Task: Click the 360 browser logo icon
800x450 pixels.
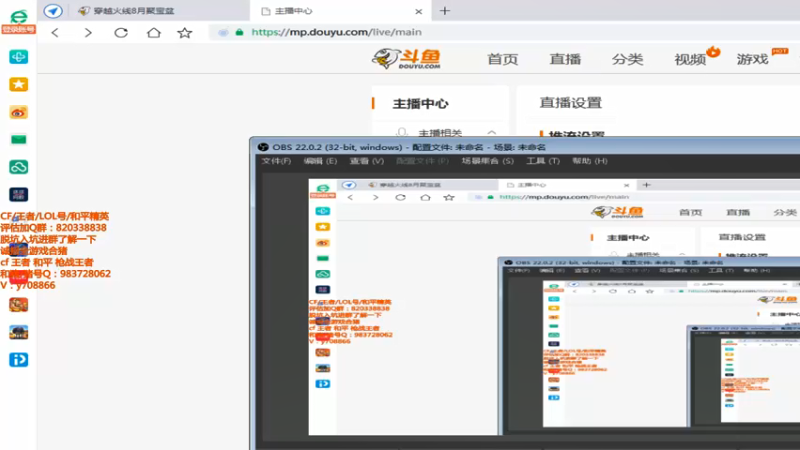Action: (x=18, y=16)
